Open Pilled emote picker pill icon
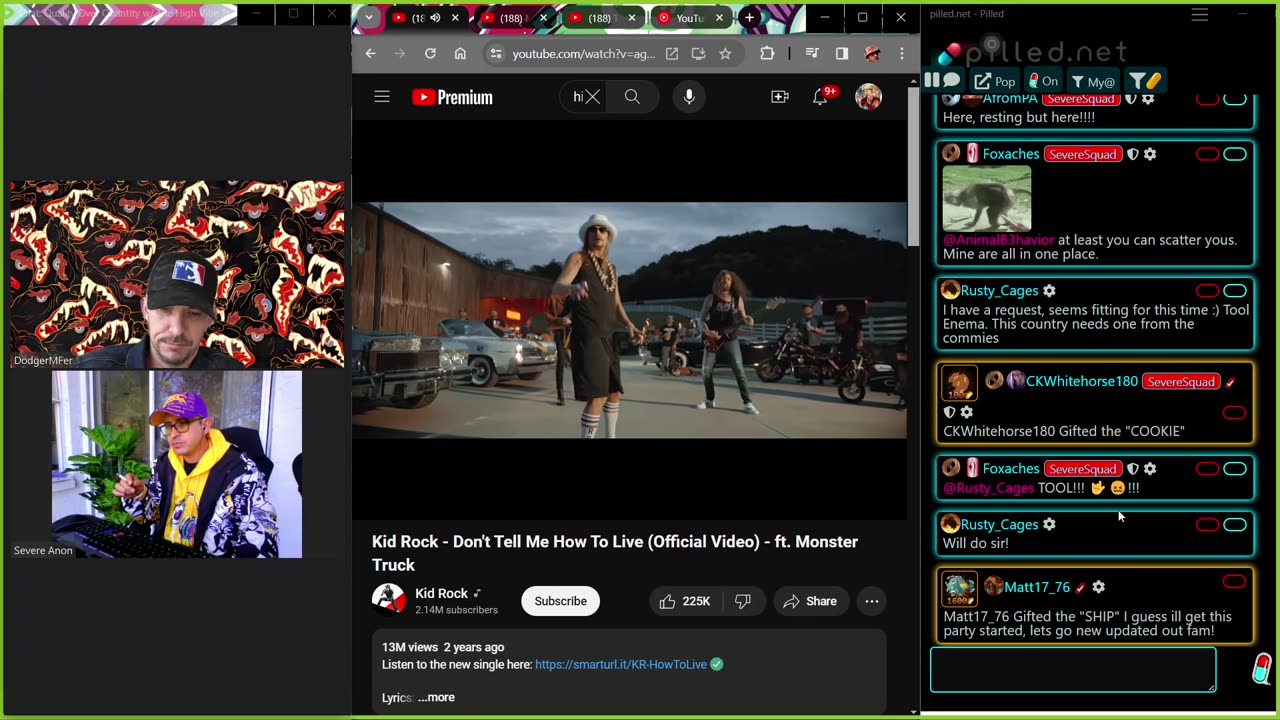The height and width of the screenshot is (720, 1280). 1262,669
